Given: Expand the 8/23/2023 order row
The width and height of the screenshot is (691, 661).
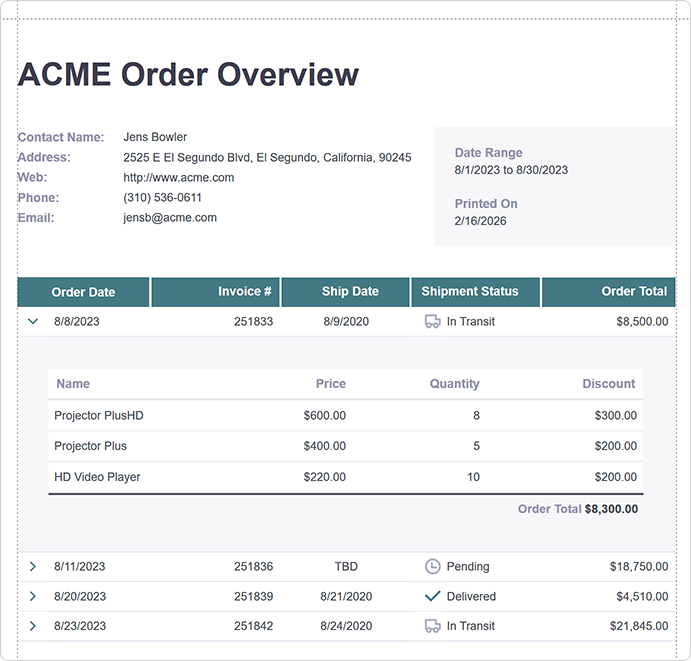Looking at the screenshot, I should click(33, 626).
